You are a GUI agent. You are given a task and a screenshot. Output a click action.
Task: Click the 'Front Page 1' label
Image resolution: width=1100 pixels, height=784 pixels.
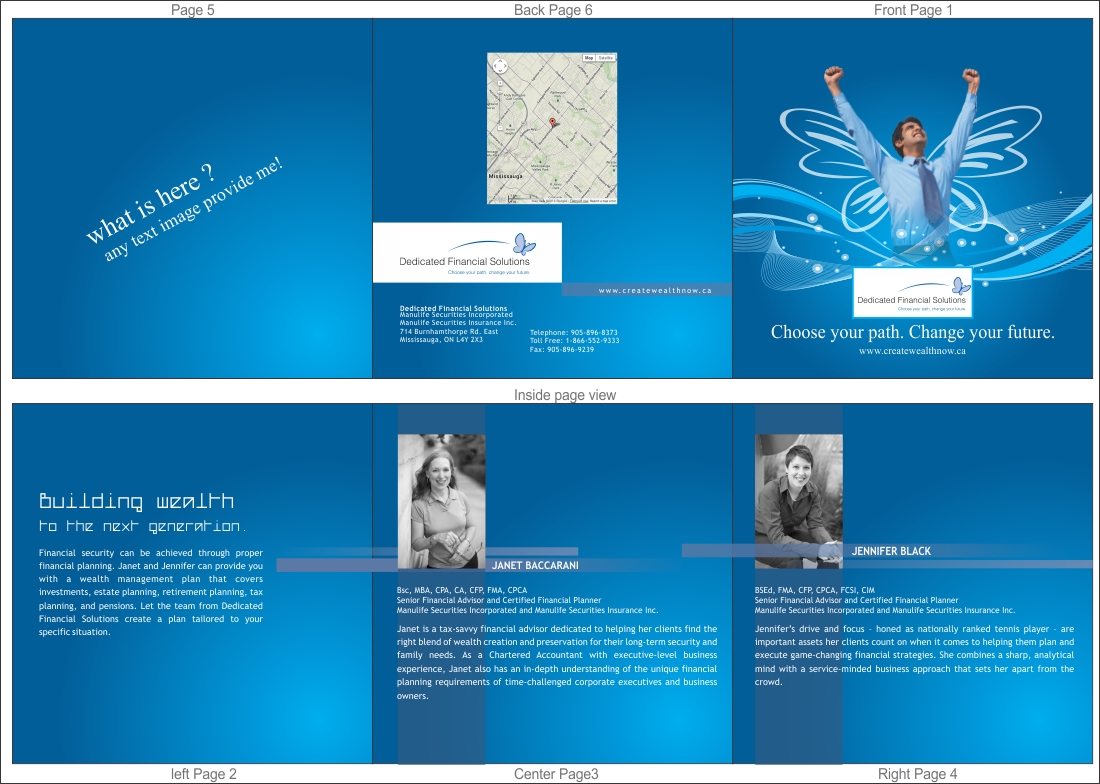pyautogui.click(x=913, y=10)
